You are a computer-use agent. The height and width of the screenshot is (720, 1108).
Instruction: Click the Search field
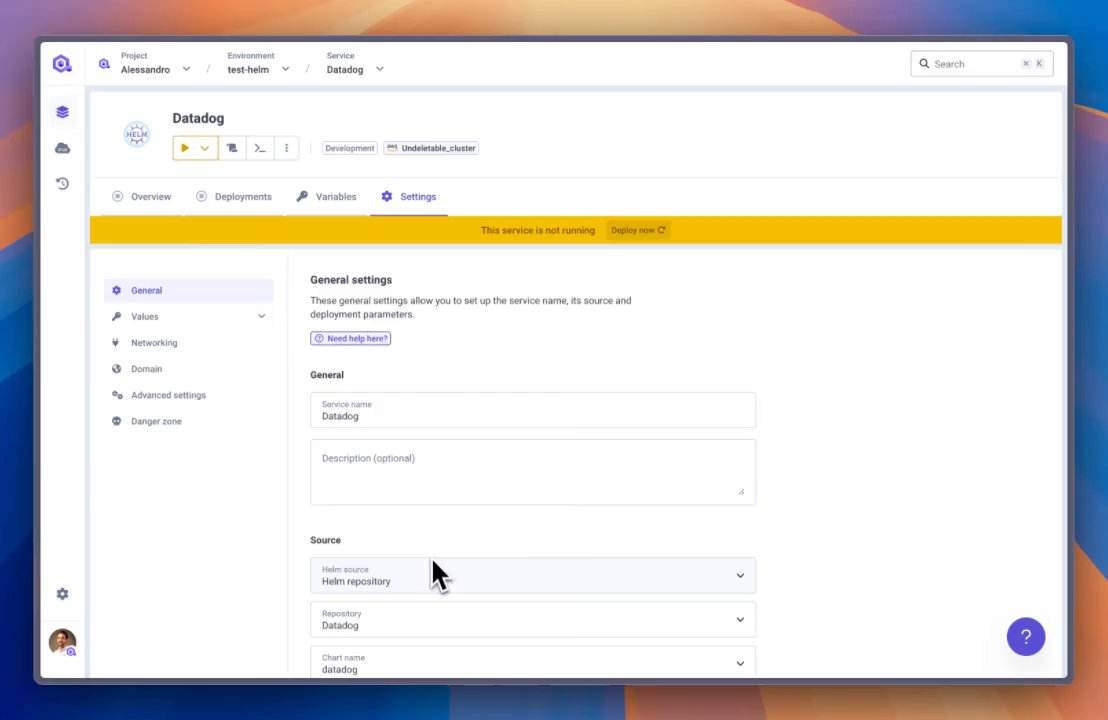(982, 64)
